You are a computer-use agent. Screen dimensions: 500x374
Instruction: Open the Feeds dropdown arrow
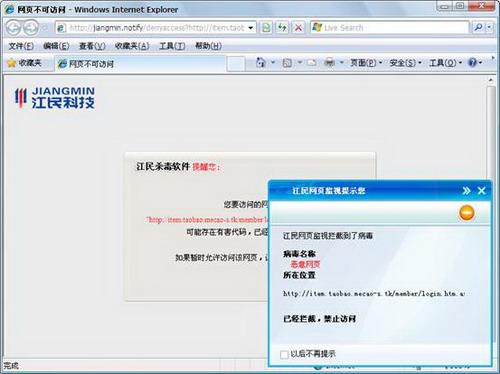[299, 62]
